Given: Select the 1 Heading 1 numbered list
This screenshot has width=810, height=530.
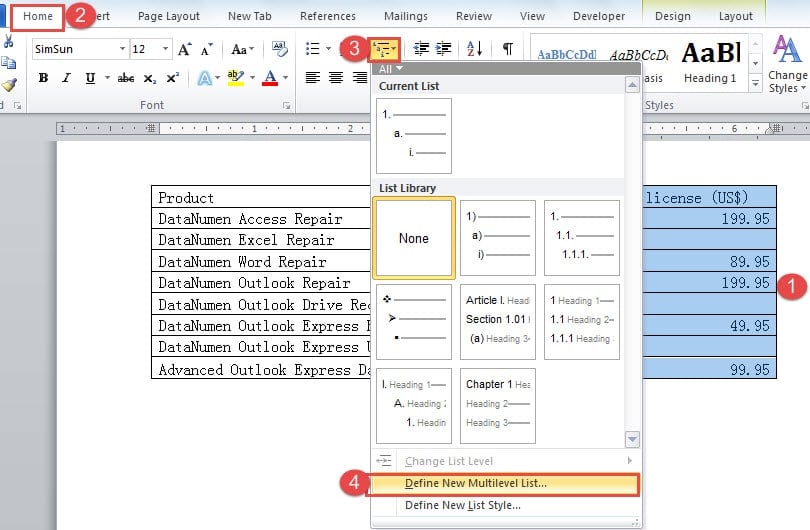Looking at the screenshot, I should point(582,322).
